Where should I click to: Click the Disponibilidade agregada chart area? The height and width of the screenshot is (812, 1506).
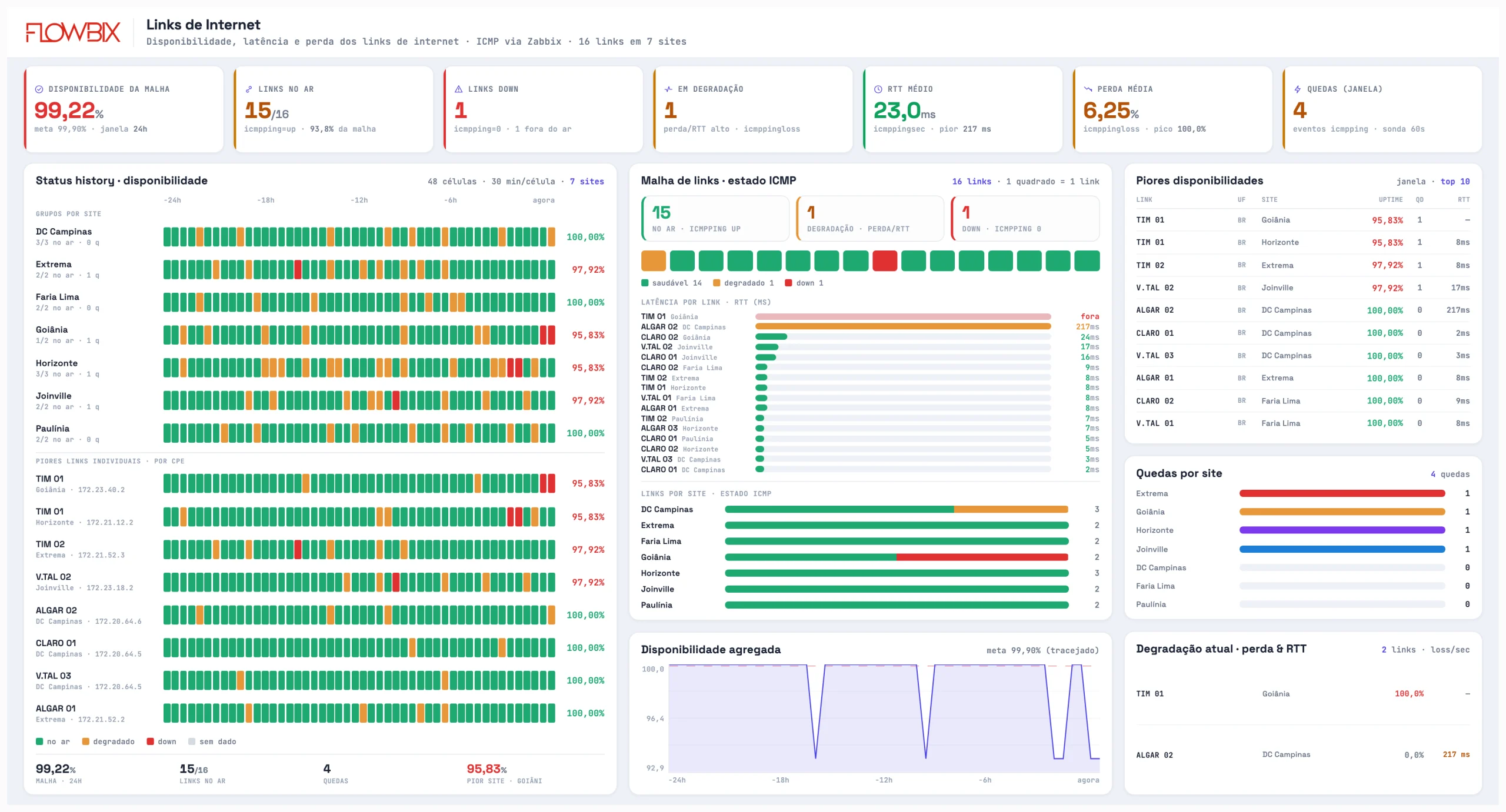(884, 719)
